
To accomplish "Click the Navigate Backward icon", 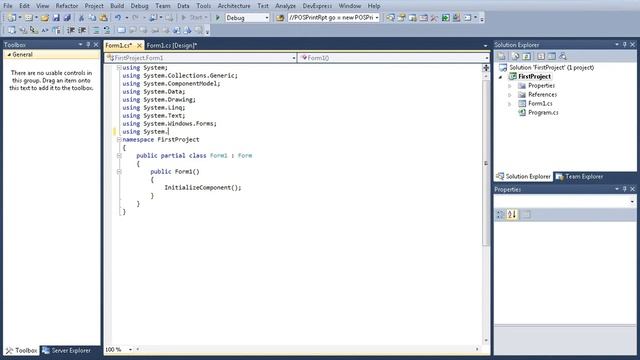I will coord(153,18).
